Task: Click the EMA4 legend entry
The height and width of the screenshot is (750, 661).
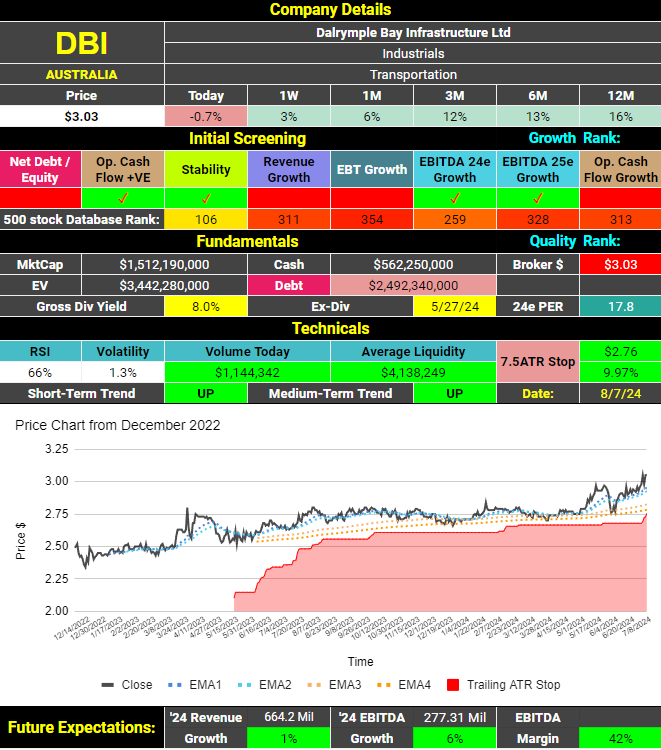Action: pos(404,685)
